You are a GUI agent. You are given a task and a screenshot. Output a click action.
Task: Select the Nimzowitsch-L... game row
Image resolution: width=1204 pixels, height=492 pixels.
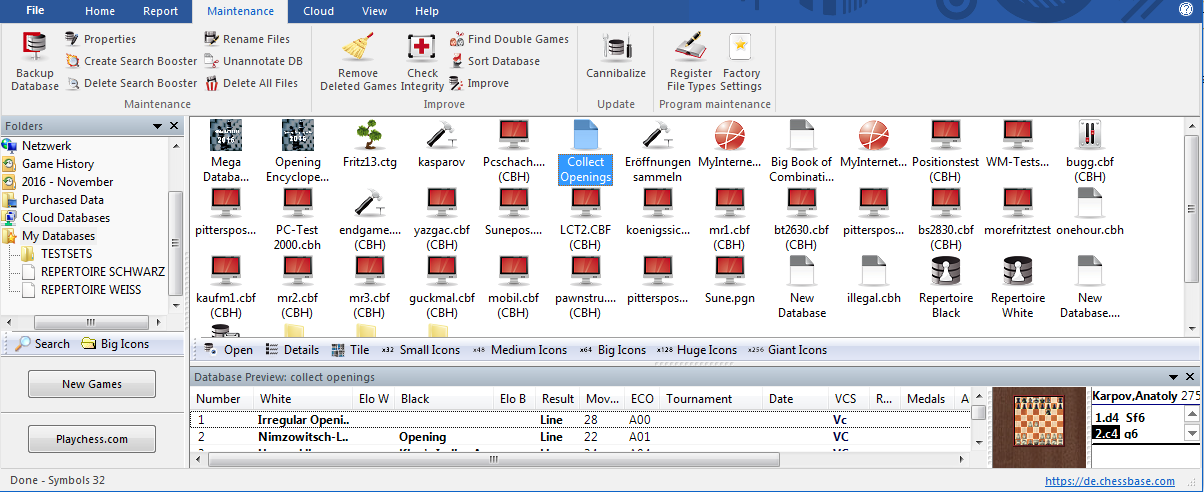coord(580,437)
